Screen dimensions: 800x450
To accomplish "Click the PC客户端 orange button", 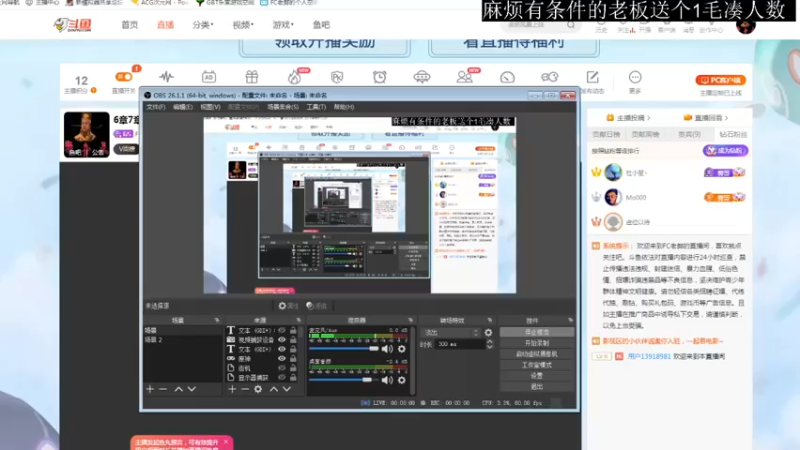I will 720,80.
